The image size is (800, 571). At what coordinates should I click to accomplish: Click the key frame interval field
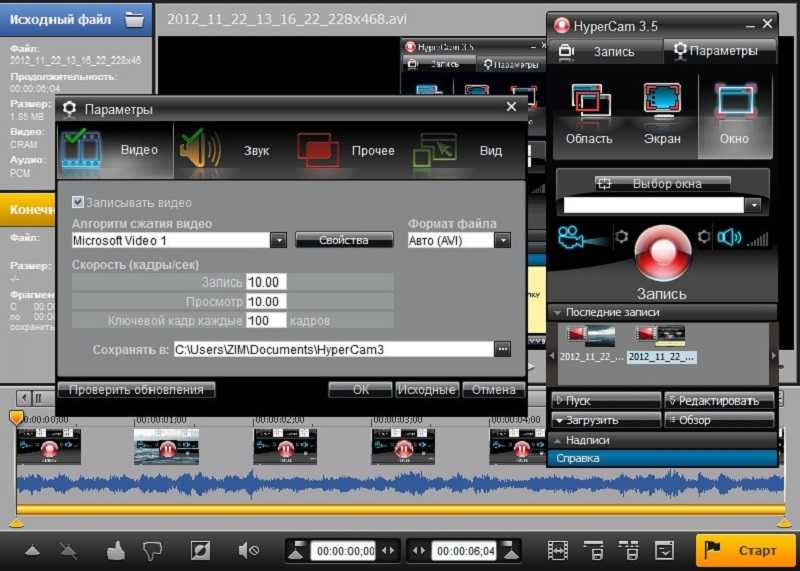point(266,320)
